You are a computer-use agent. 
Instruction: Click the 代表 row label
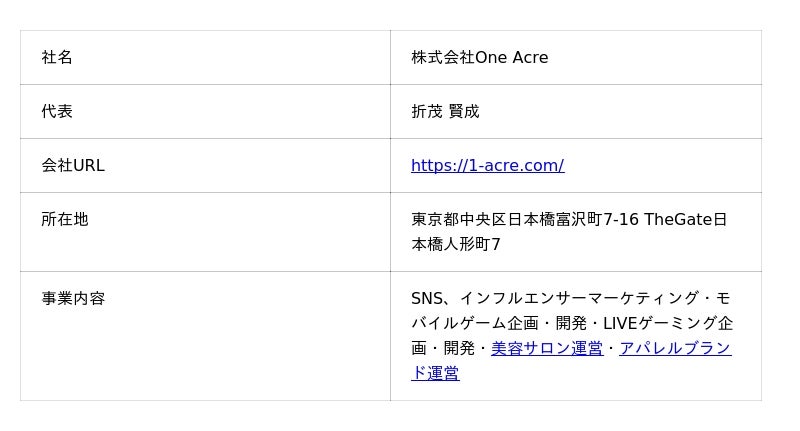coord(57,112)
